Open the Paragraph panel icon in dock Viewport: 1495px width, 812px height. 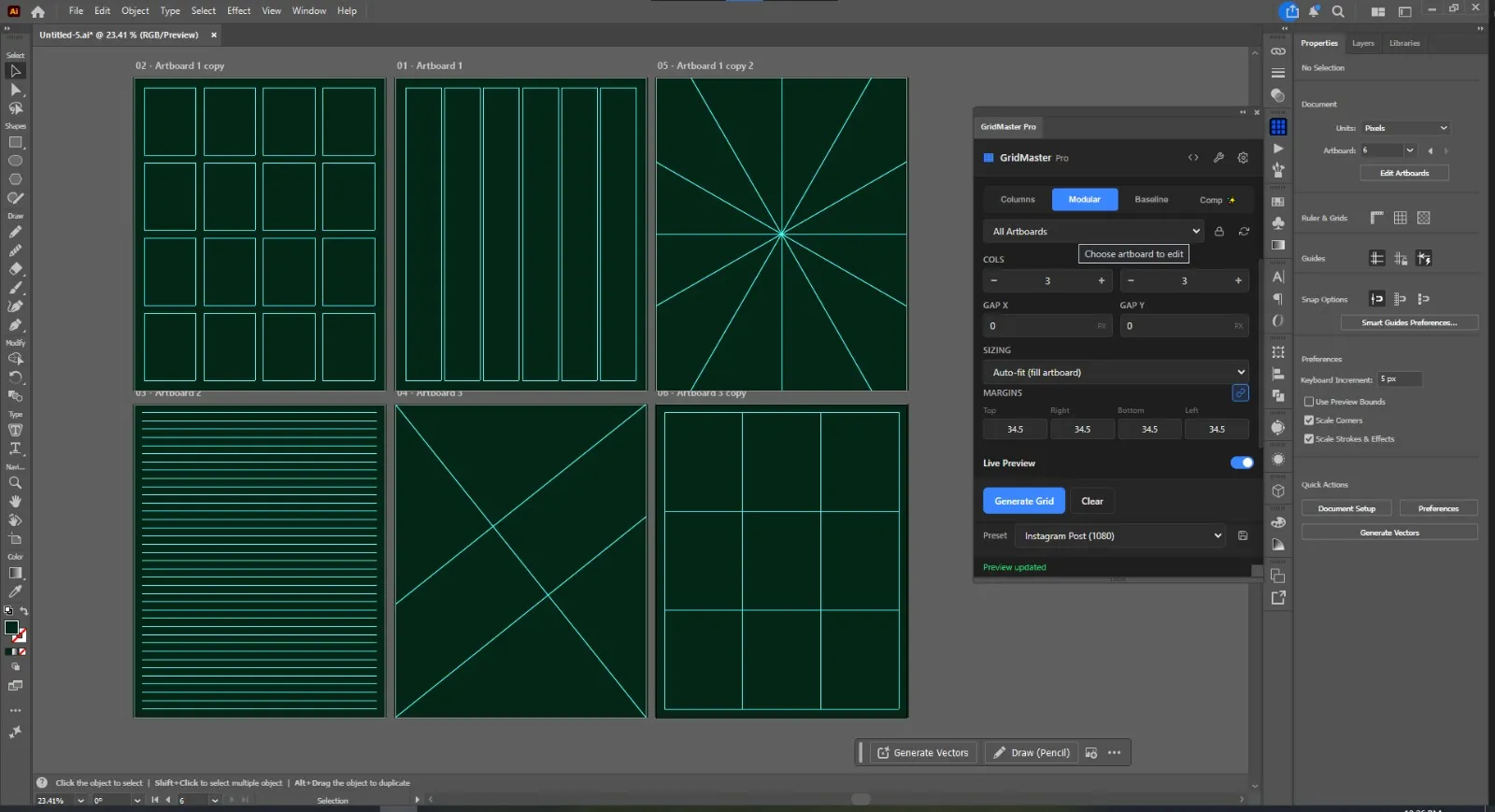pyautogui.click(x=1278, y=299)
